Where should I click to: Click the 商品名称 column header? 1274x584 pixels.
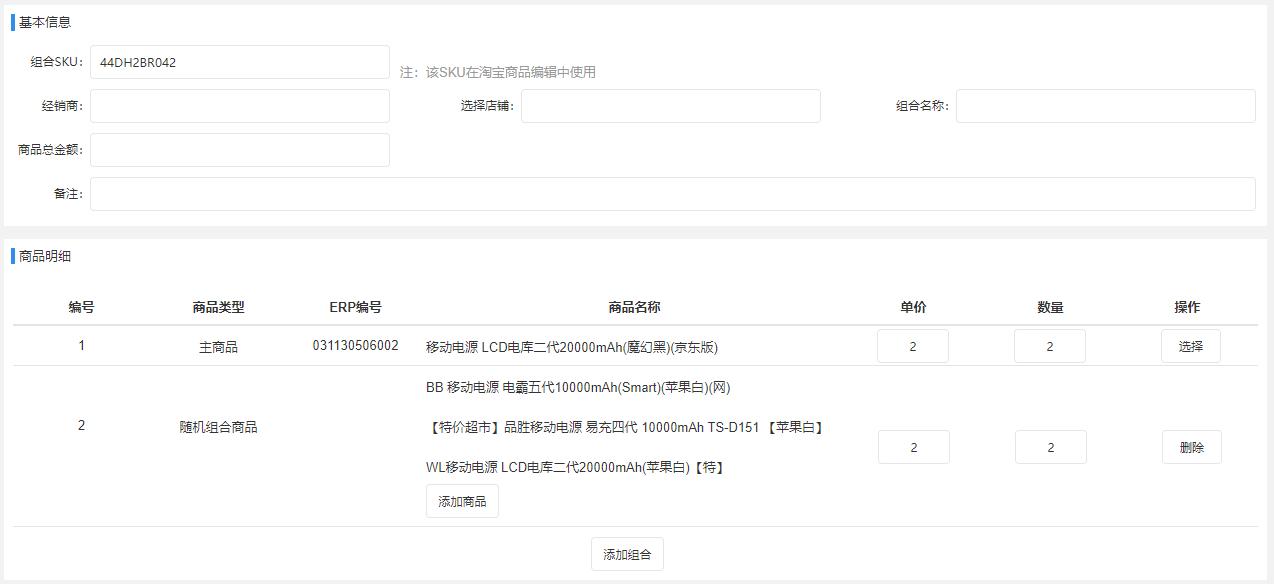tap(634, 307)
